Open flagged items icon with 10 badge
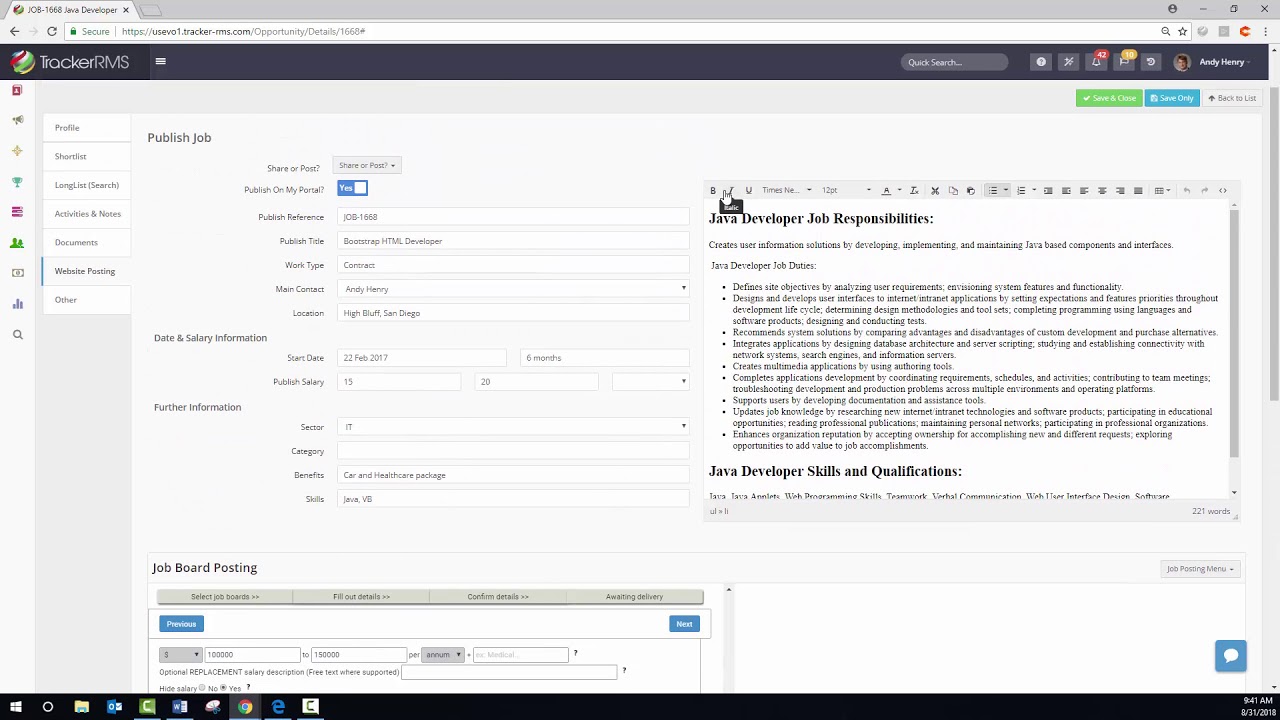Viewport: 1280px width, 720px height. pos(1125,61)
